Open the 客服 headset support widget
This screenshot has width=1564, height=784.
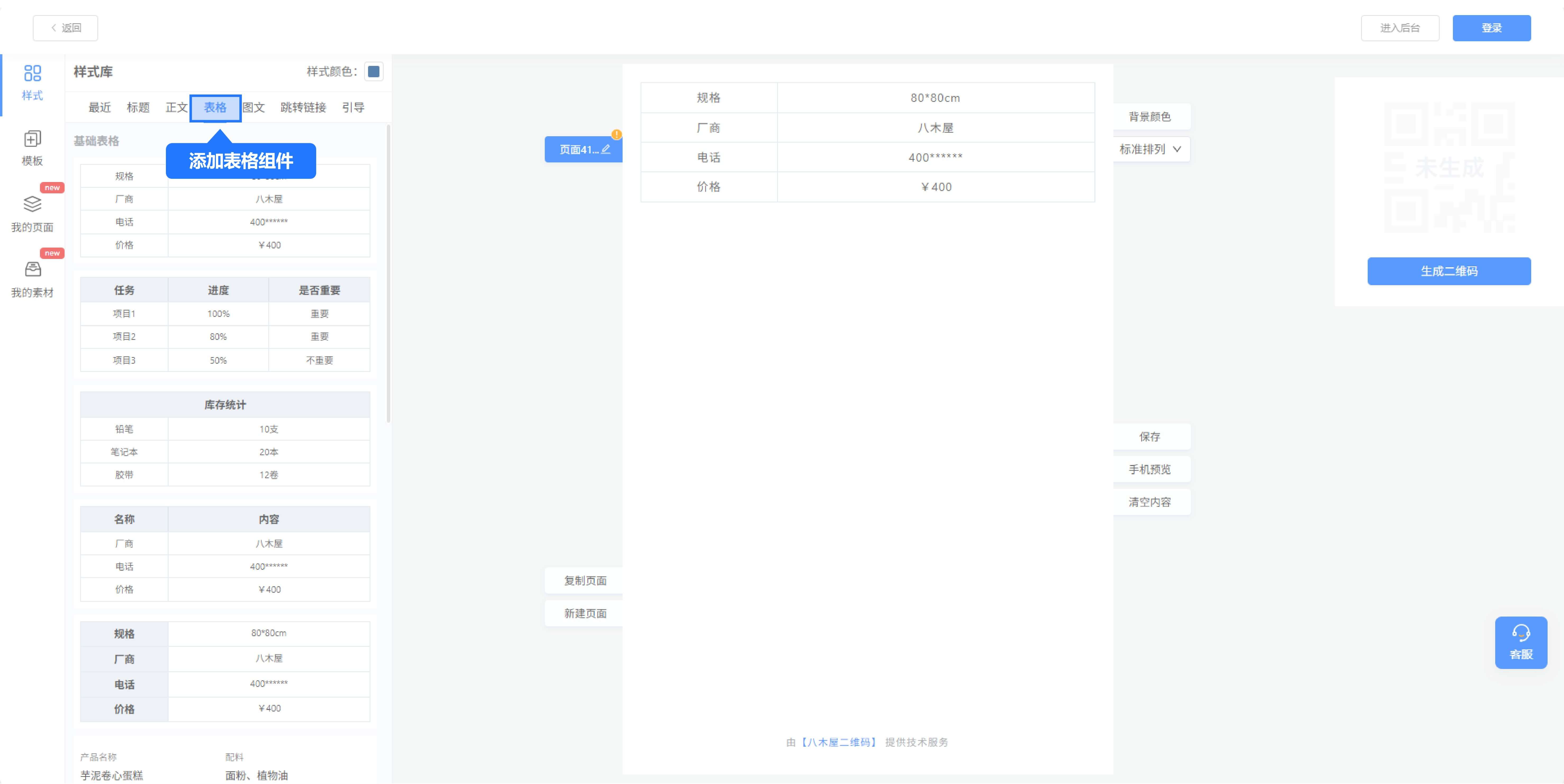tap(1520, 642)
